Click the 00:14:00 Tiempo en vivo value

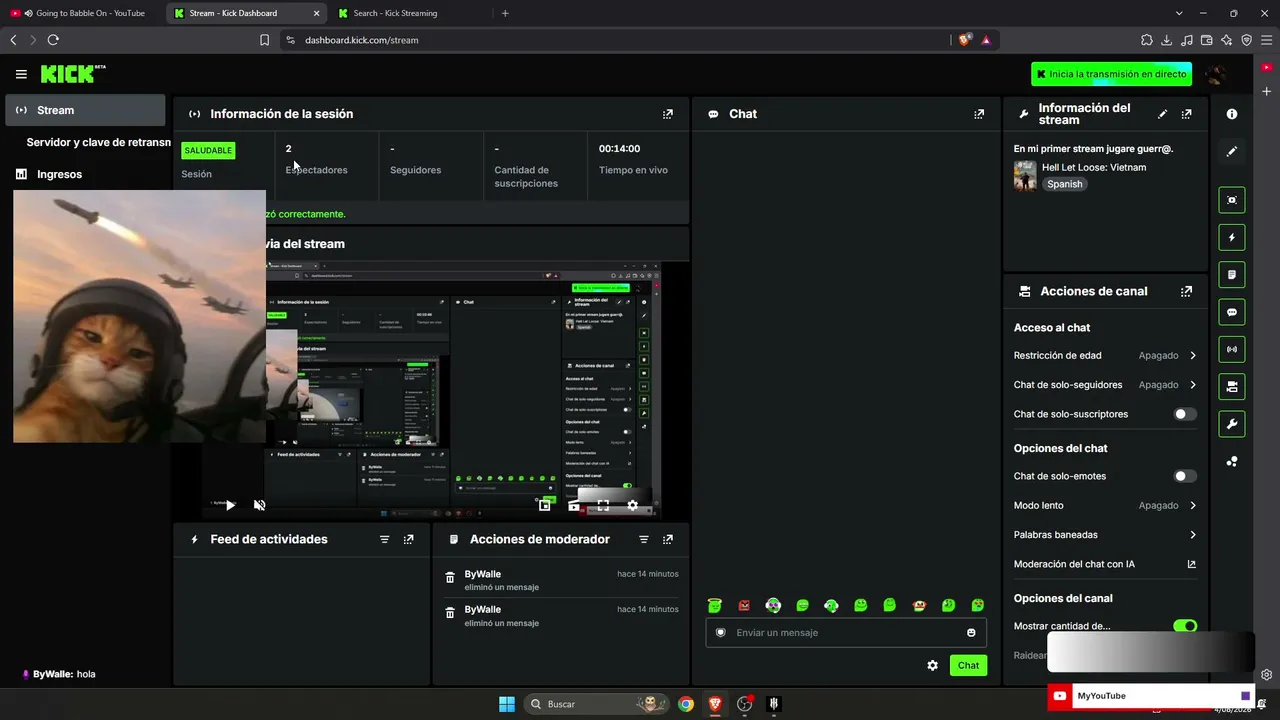click(x=619, y=149)
